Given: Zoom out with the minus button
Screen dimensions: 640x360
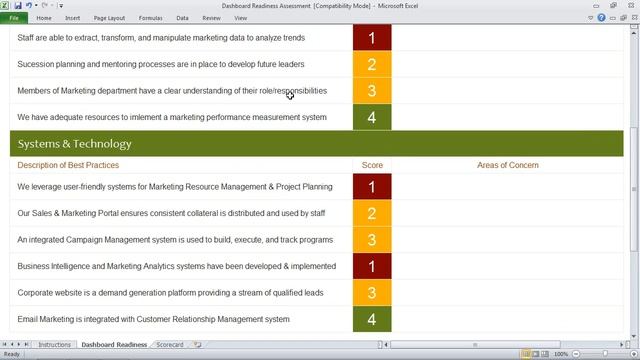Looking at the screenshot, I should point(576,354).
